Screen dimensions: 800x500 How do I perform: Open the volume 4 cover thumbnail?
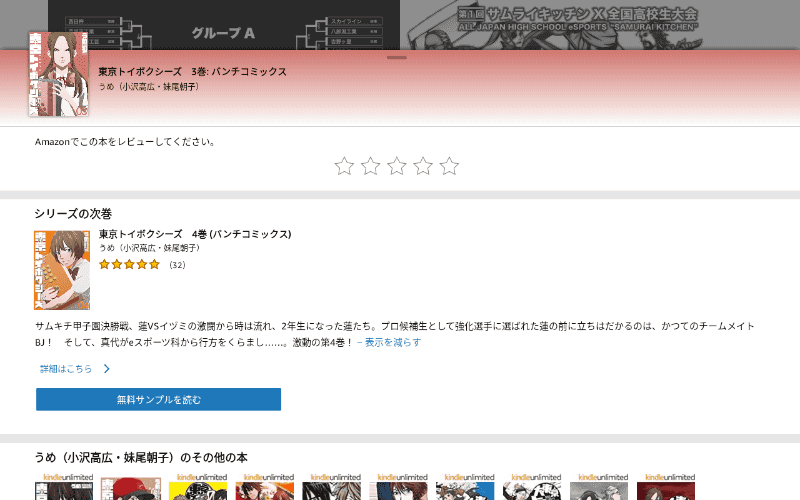point(62,270)
